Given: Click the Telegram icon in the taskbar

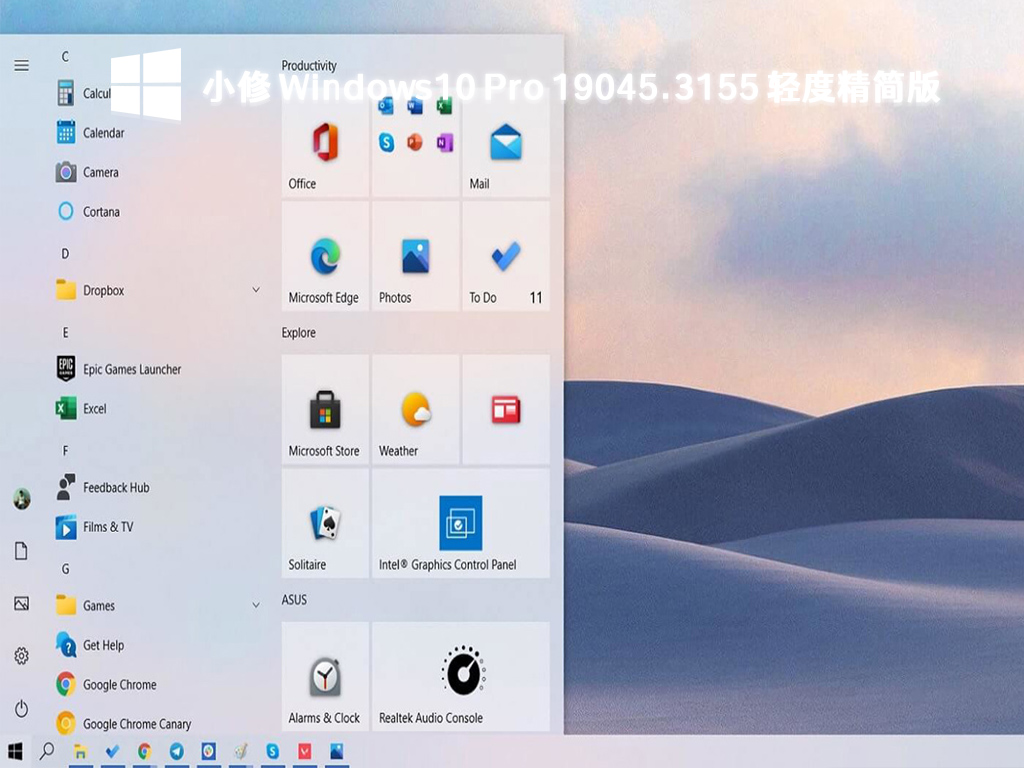Looking at the screenshot, I should click(176, 751).
